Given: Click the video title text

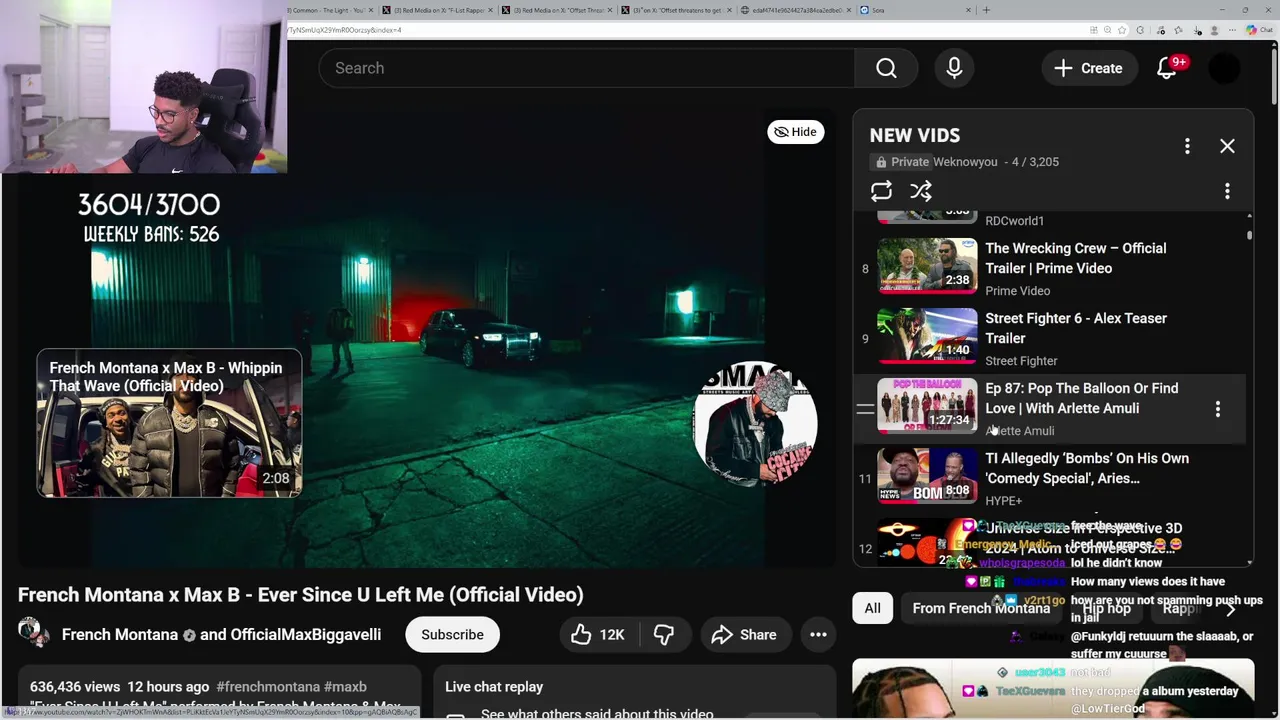Looking at the screenshot, I should click(300, 595).
